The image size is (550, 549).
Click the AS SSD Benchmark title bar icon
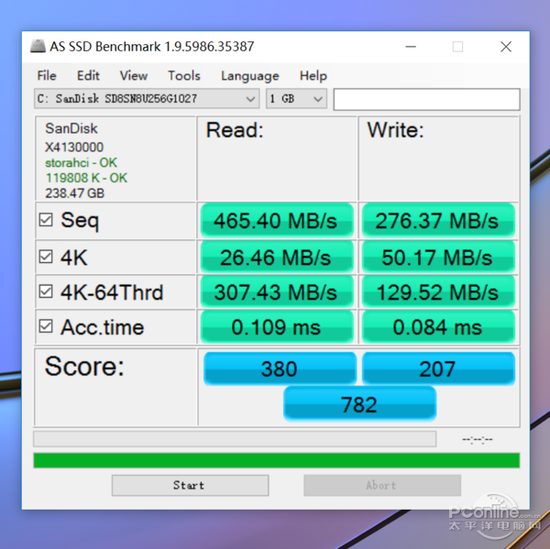(x=38, y=46)
